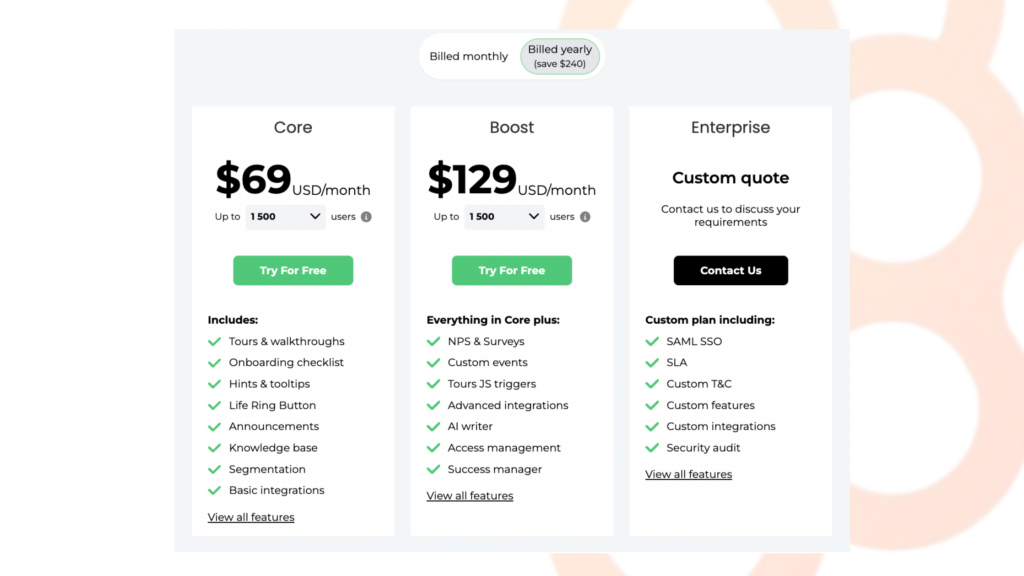Click the checkmark beside Tours & walkthroughs

[214, 341]
